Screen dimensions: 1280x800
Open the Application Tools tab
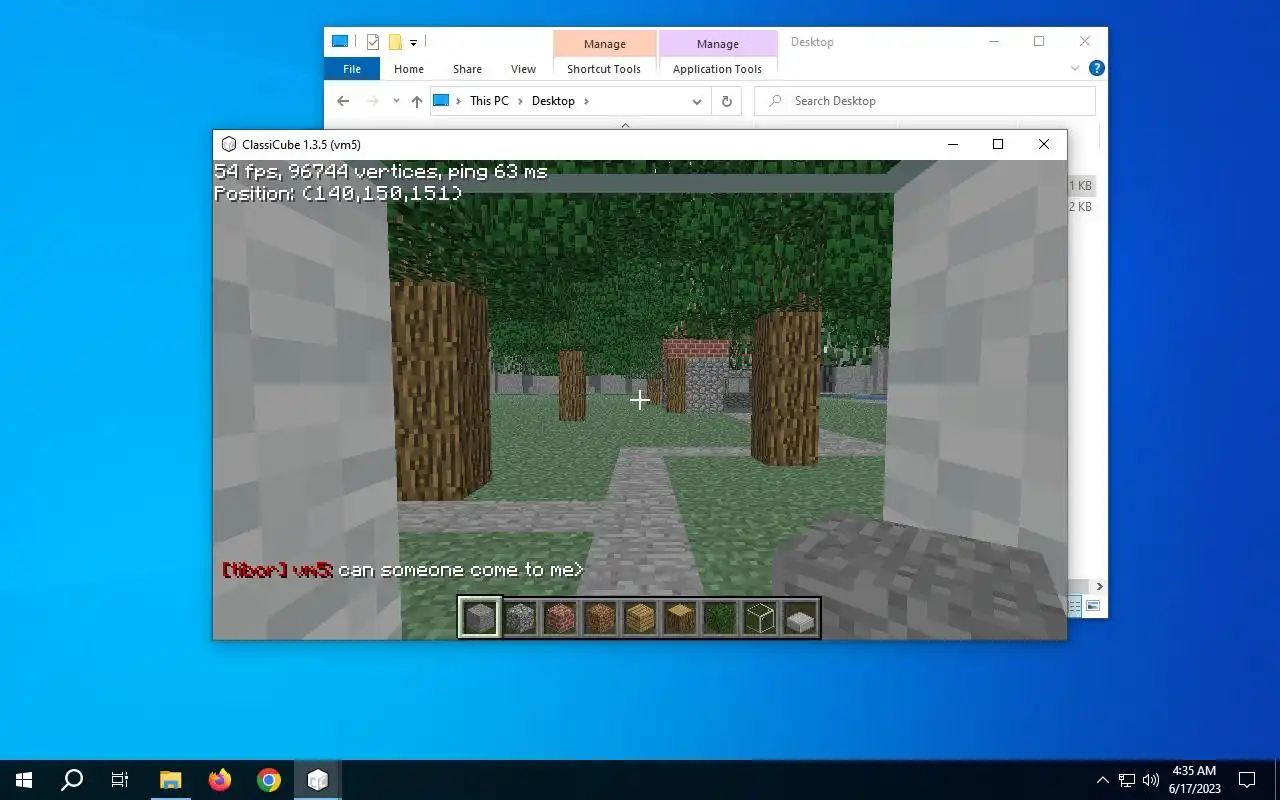click(717, 69)
